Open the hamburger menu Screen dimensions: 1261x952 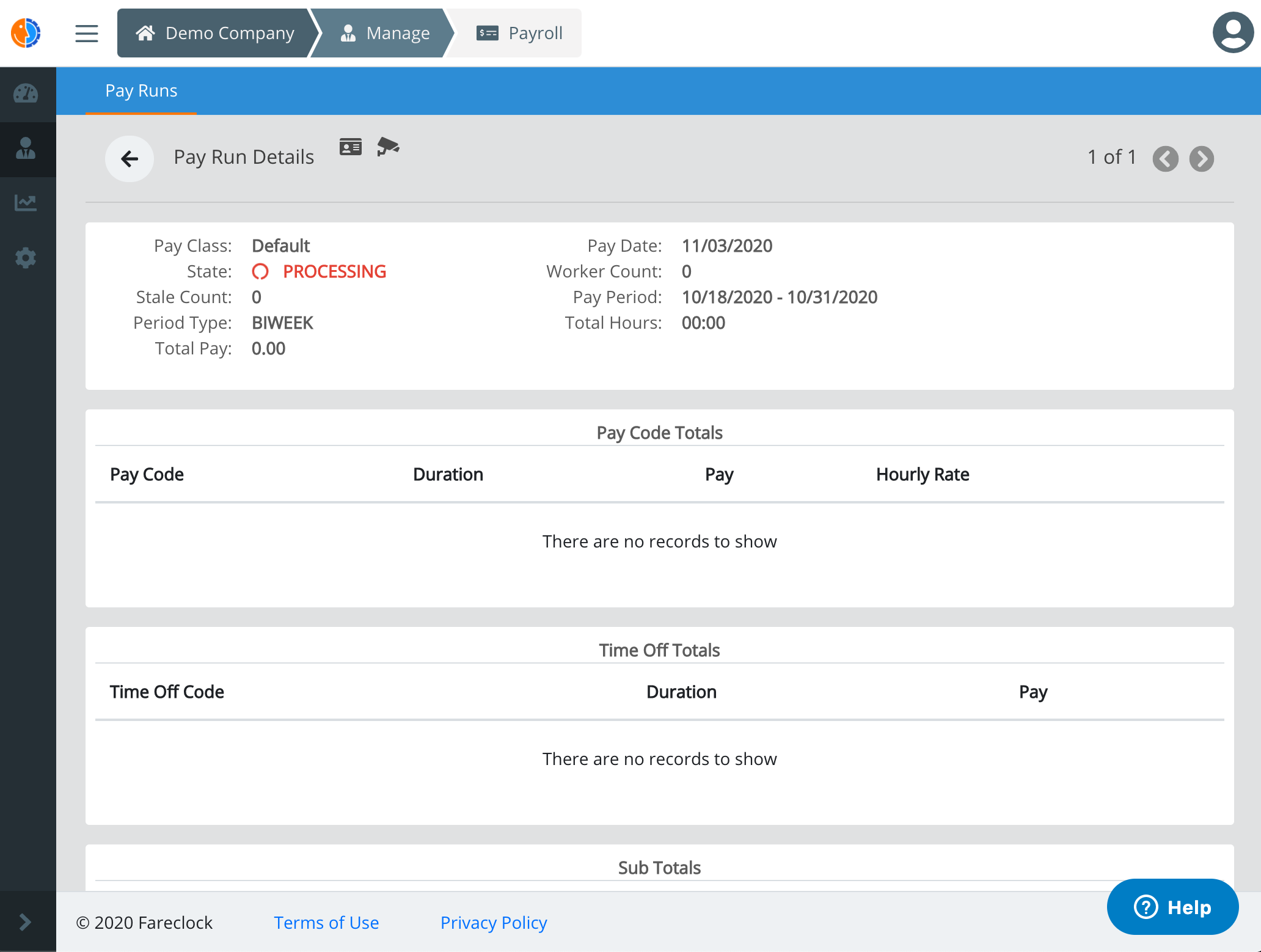(87, 33)
